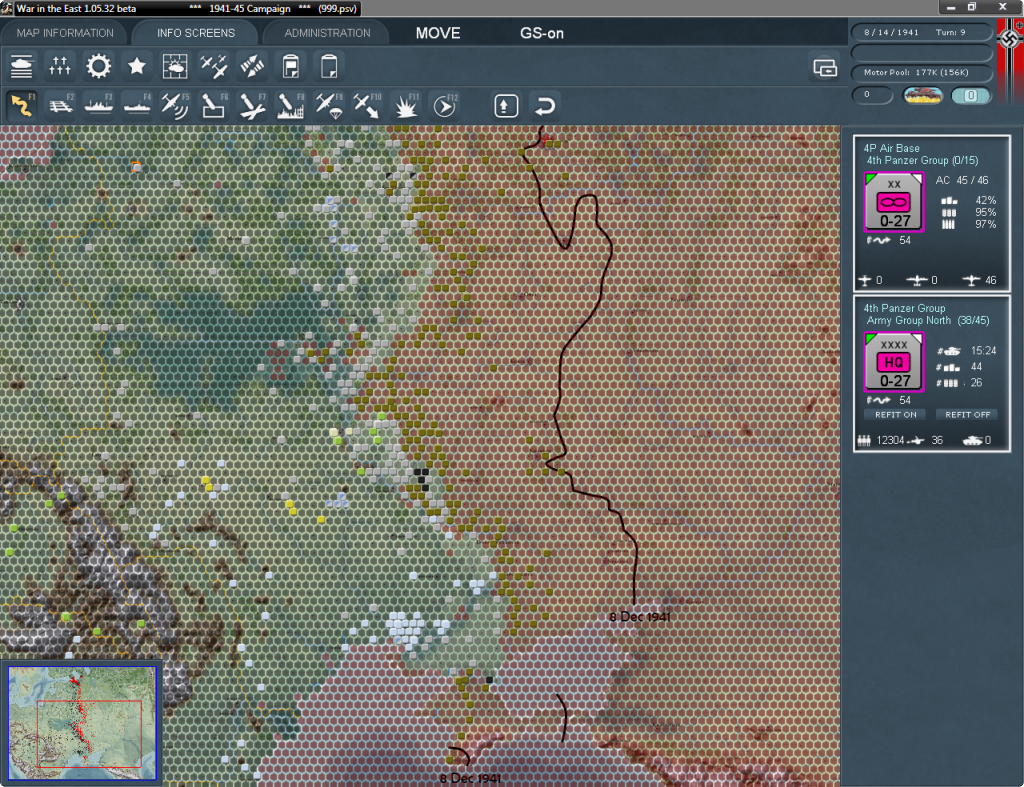Viewport: 1024px width, 787px height.
Task: Click the upload arrow box icon
Action: click(506, 106)
